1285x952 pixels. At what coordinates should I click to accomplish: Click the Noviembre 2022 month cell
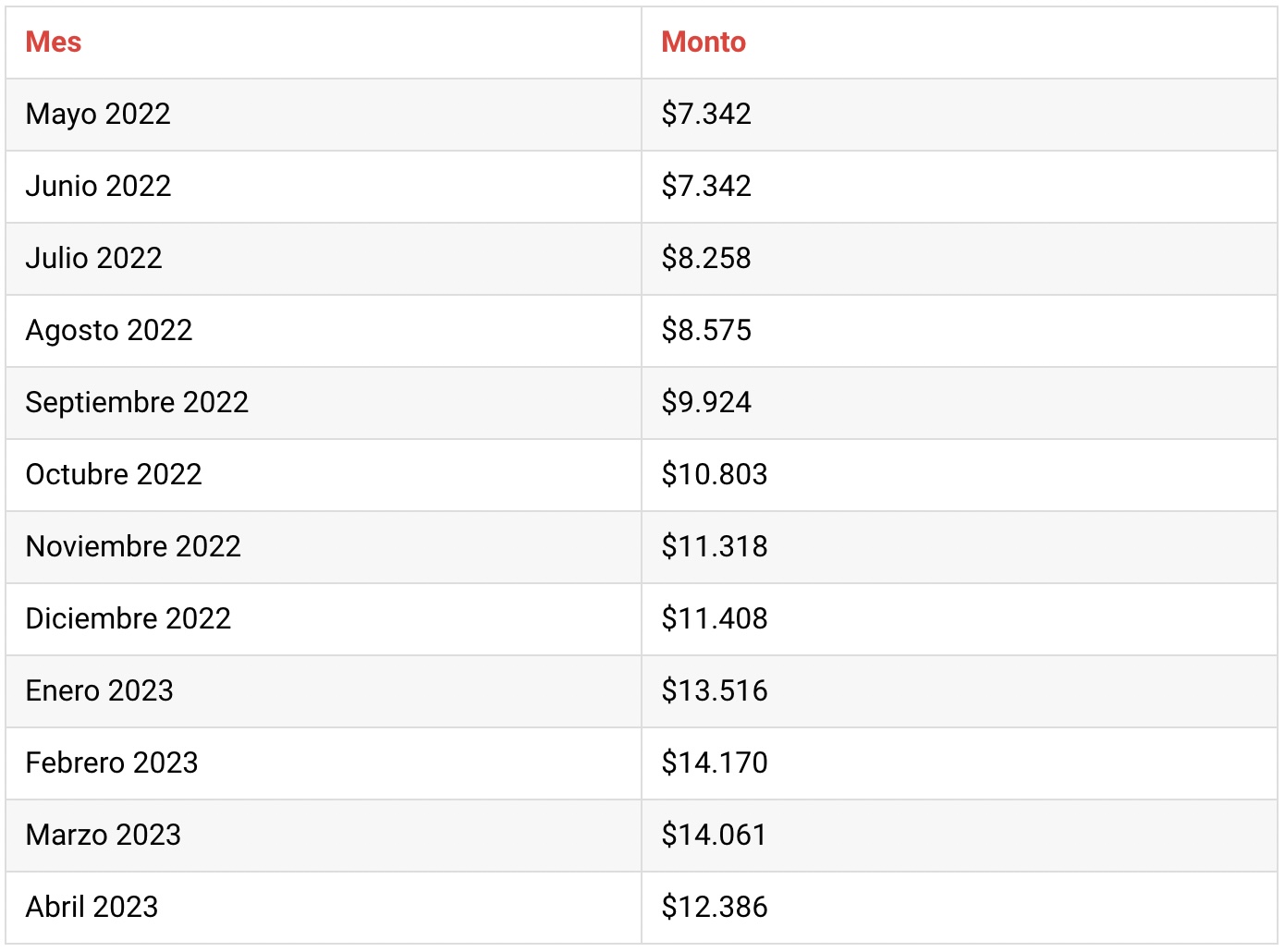click(x=324, y=547)
